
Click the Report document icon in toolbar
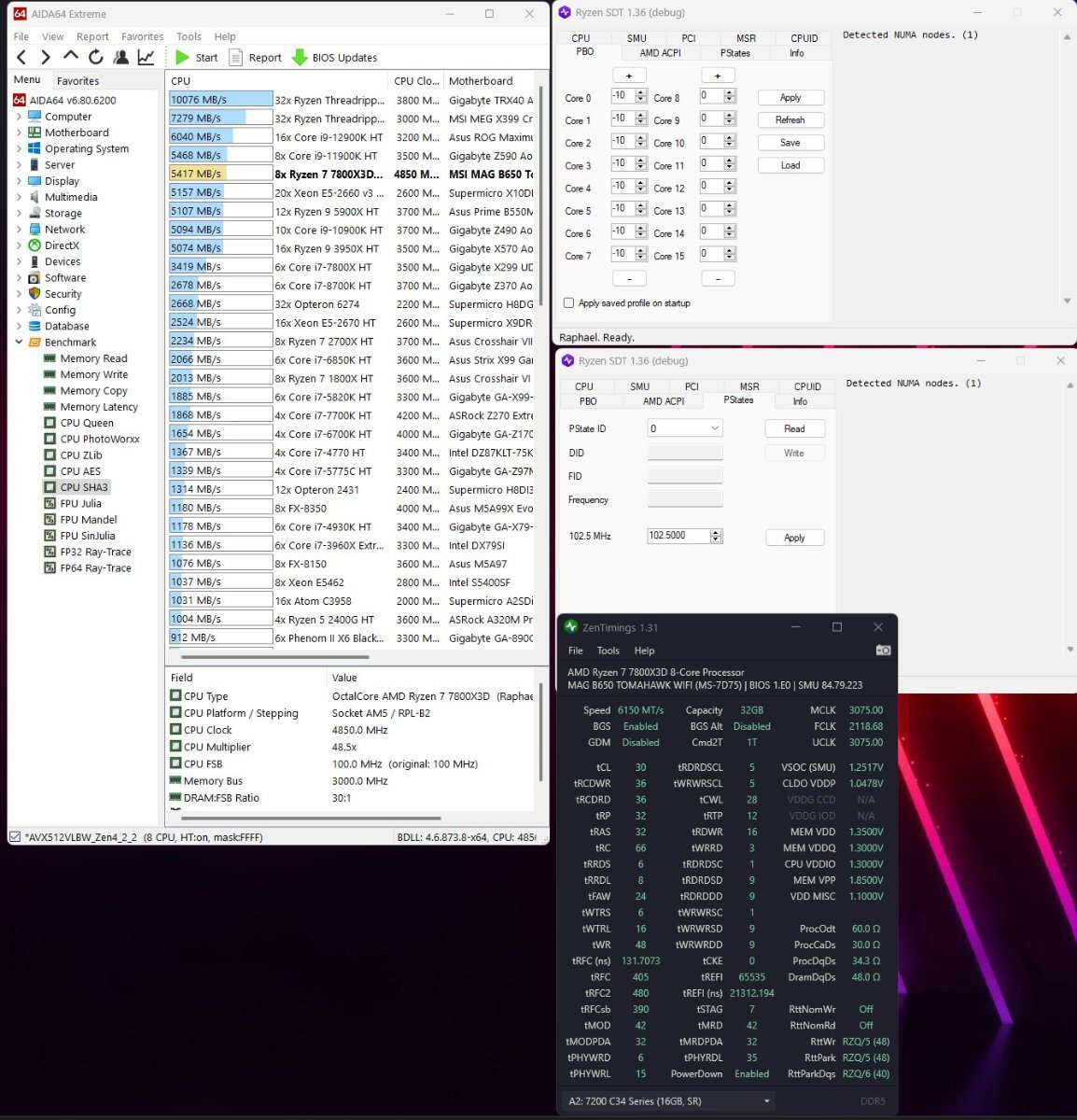click(236, 58)
